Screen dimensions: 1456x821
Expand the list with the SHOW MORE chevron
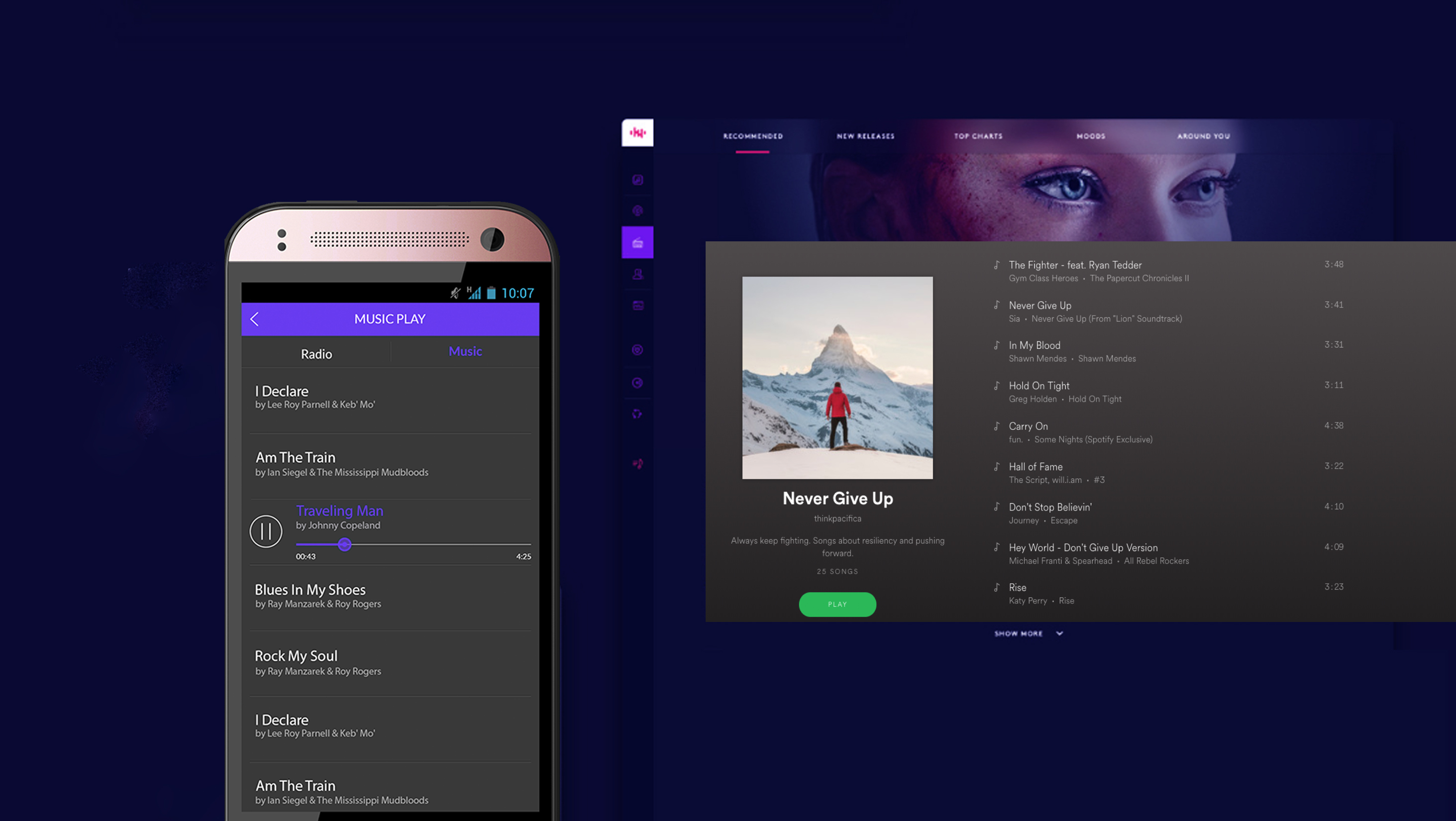pos(1059,633)
